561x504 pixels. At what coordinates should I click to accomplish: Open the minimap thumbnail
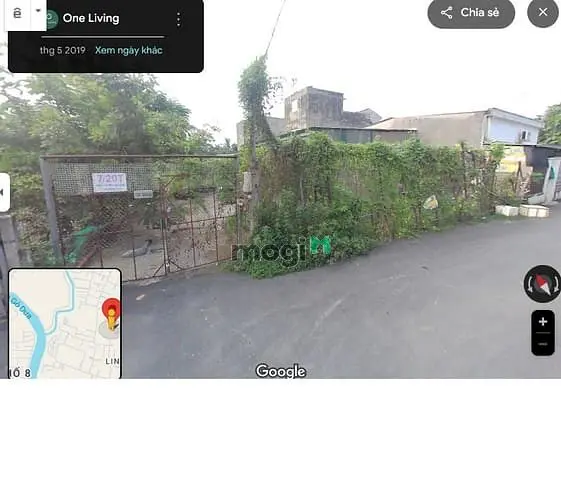pos(65,323)
